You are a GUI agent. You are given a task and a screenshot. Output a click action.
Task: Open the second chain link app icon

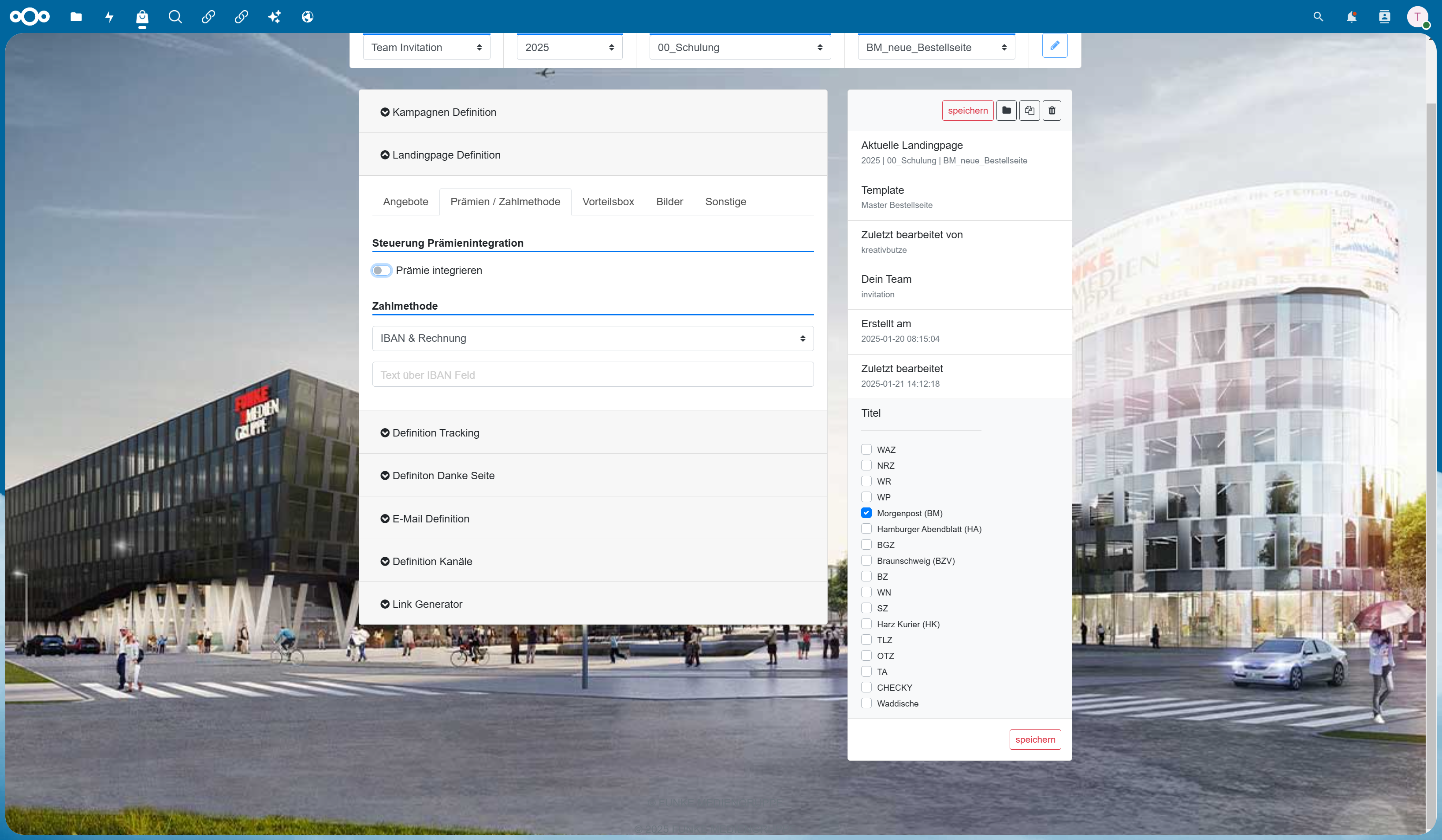pos(242,17)
